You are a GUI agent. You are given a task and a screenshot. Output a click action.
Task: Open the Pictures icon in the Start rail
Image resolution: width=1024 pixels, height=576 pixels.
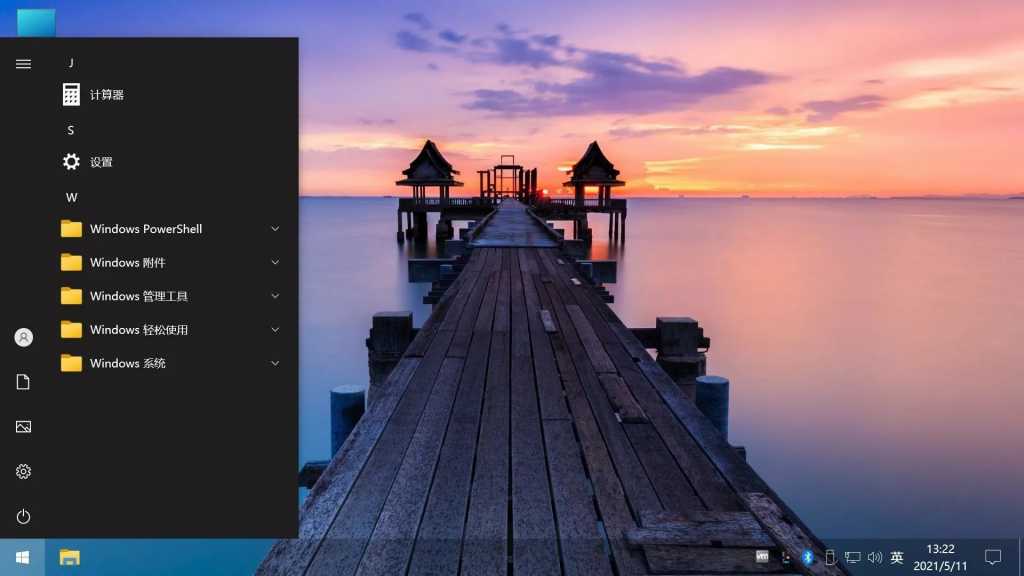coord(23,426)
